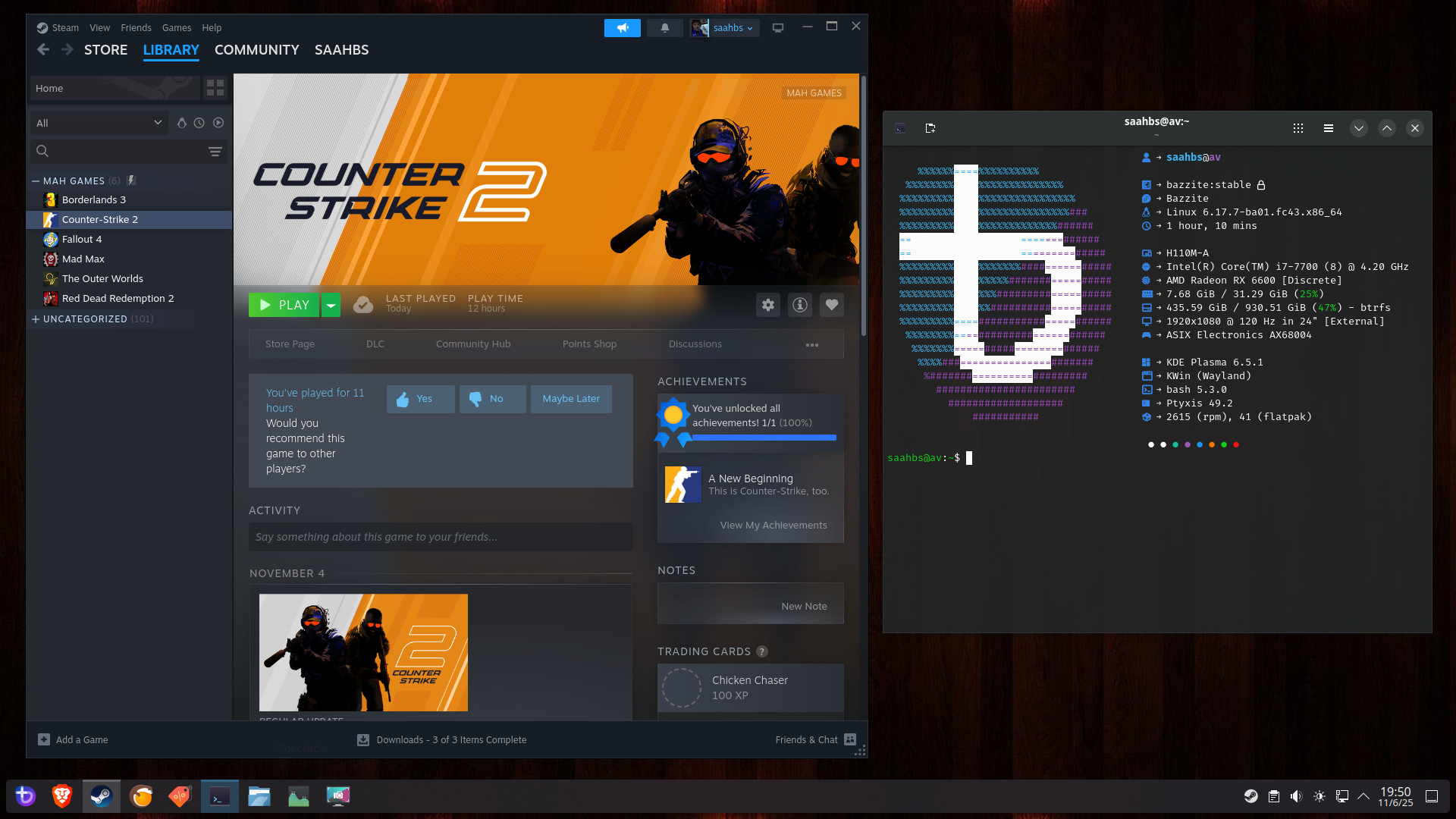Open game settings gear icon

768,305
